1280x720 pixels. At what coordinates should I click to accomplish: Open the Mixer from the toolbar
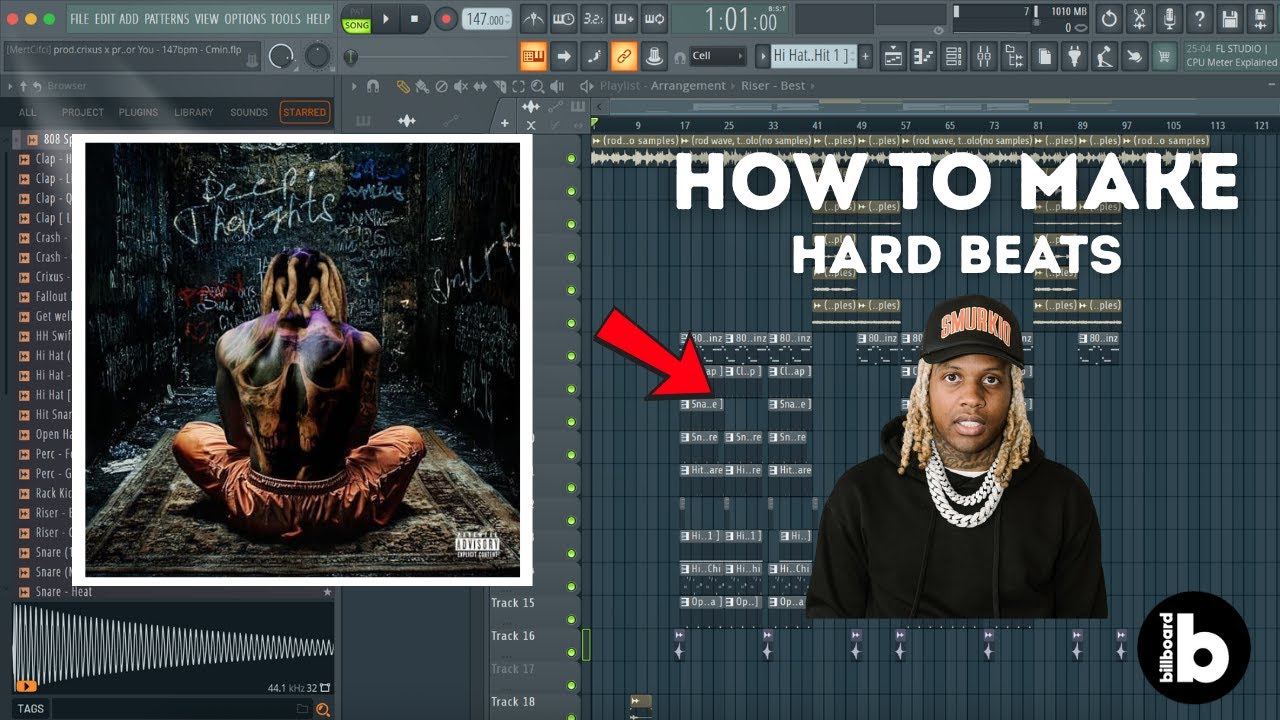[983, 56]
